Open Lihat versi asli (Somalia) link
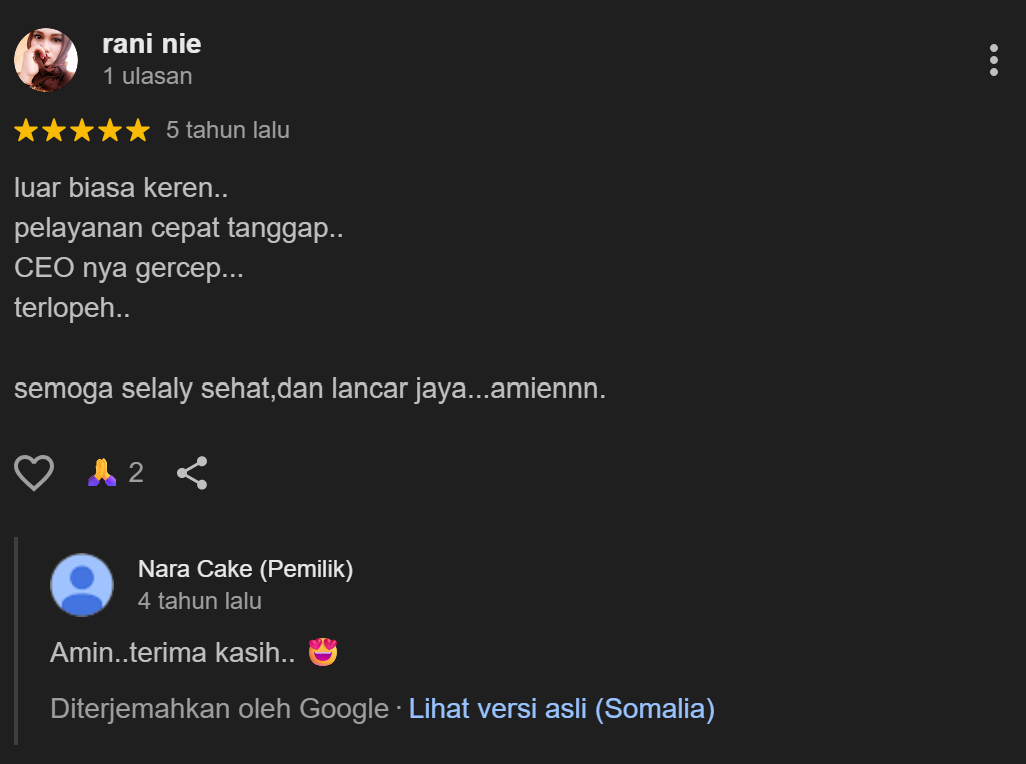Screen dimensions: 1026x764 [561, 708]
